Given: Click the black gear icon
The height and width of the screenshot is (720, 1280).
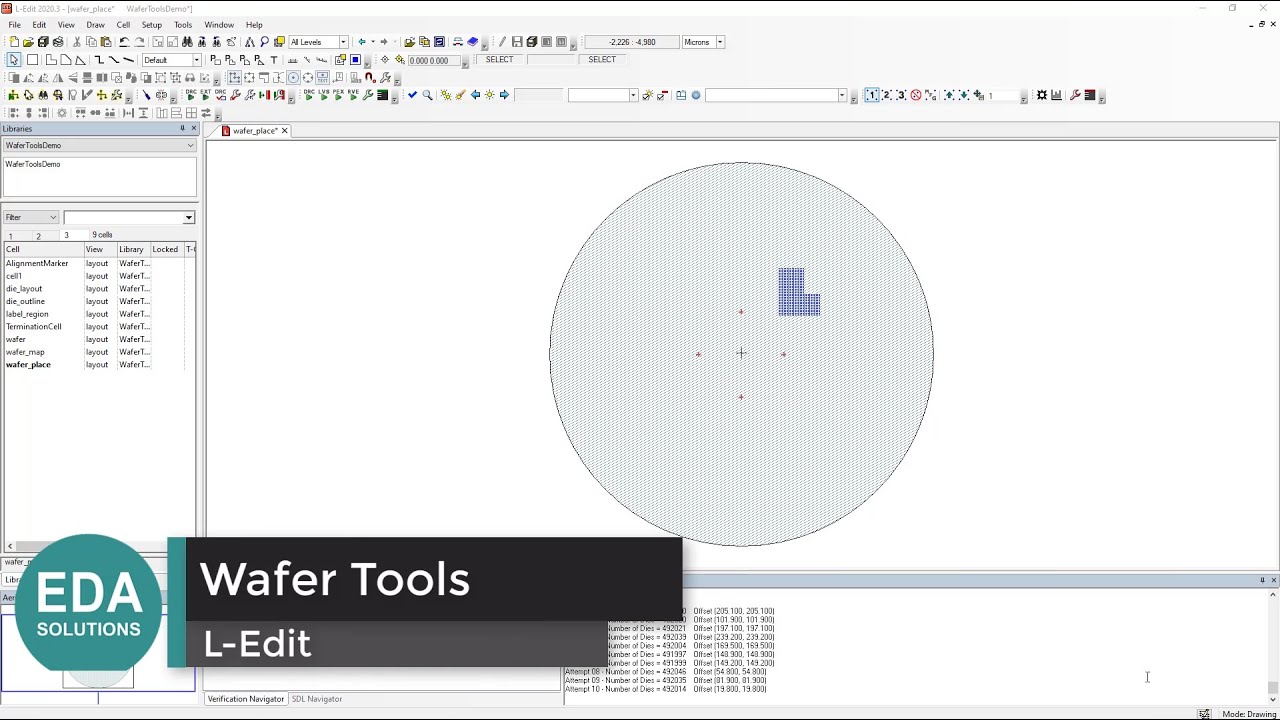Looking at the screenshot, I should [x=1041, y=95].
